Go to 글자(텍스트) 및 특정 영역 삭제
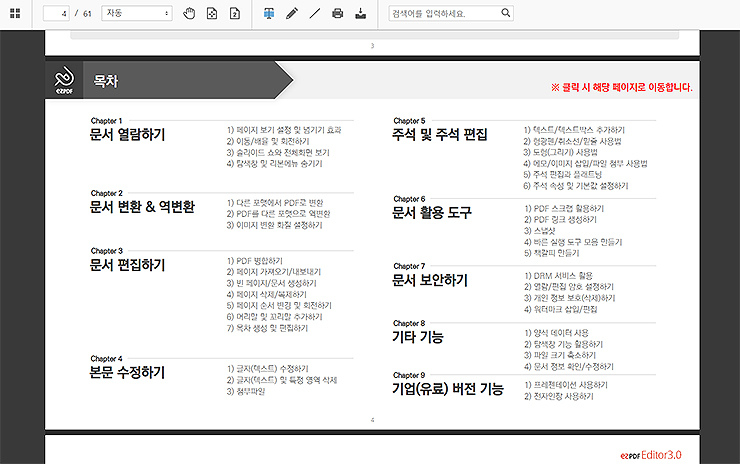Viewport: 740px width, 464px height. coord(282,380)
